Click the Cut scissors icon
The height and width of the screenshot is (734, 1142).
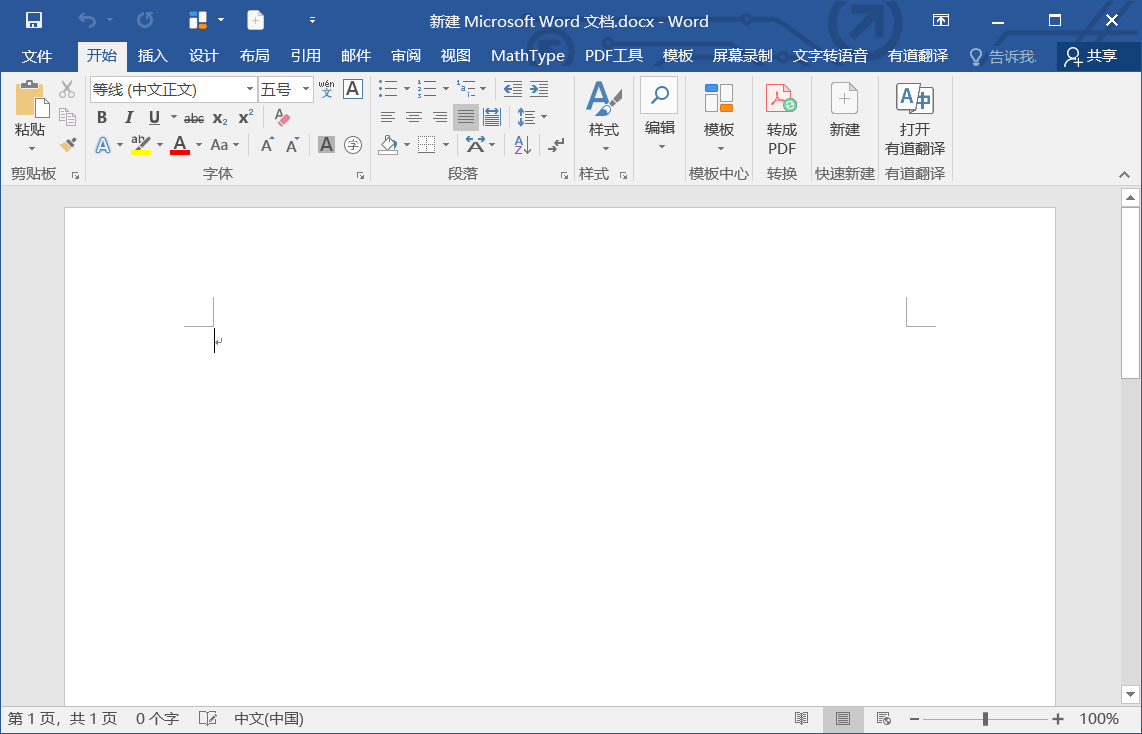67,90
